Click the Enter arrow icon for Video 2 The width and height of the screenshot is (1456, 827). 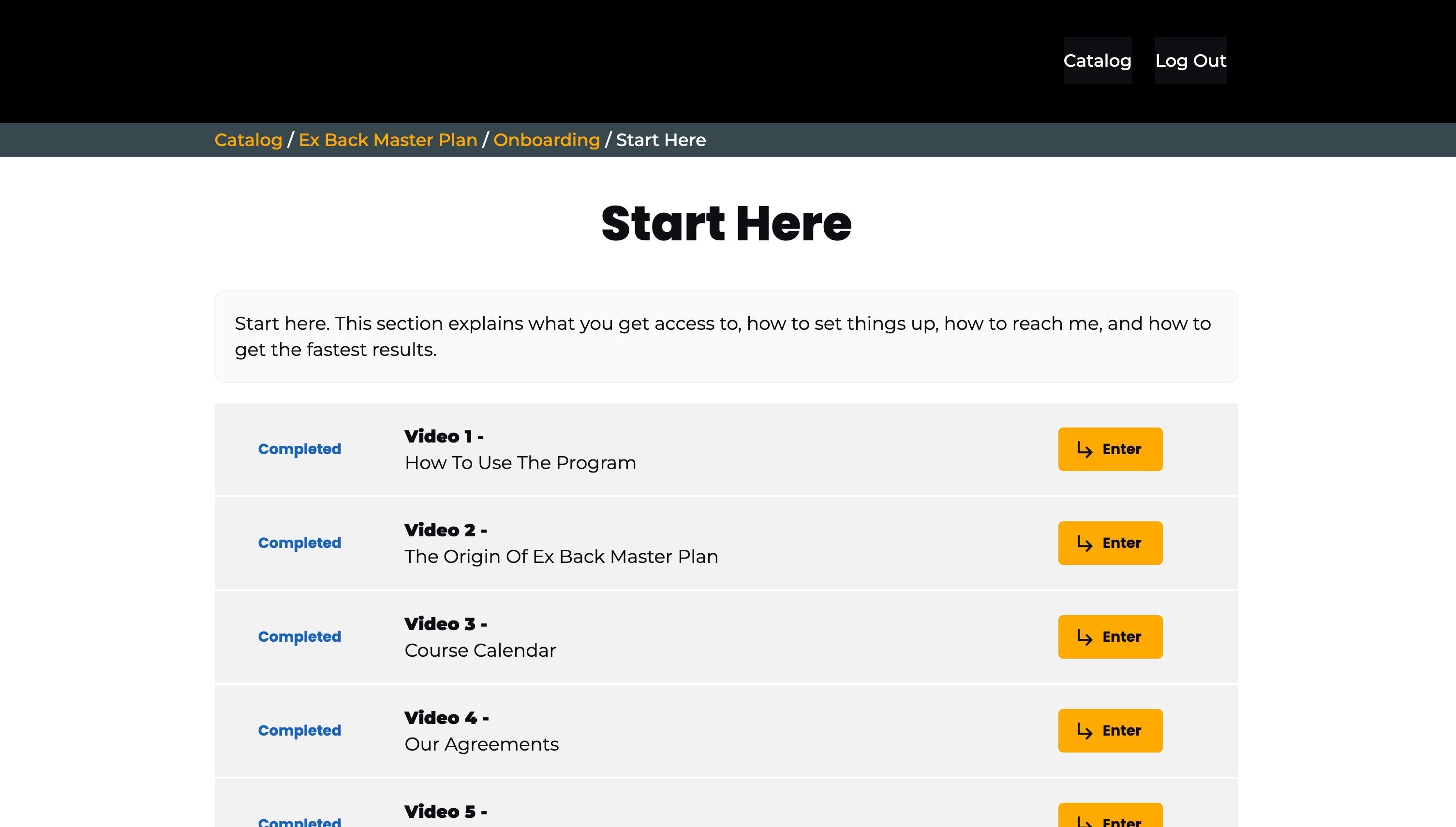pos(1085,544)
